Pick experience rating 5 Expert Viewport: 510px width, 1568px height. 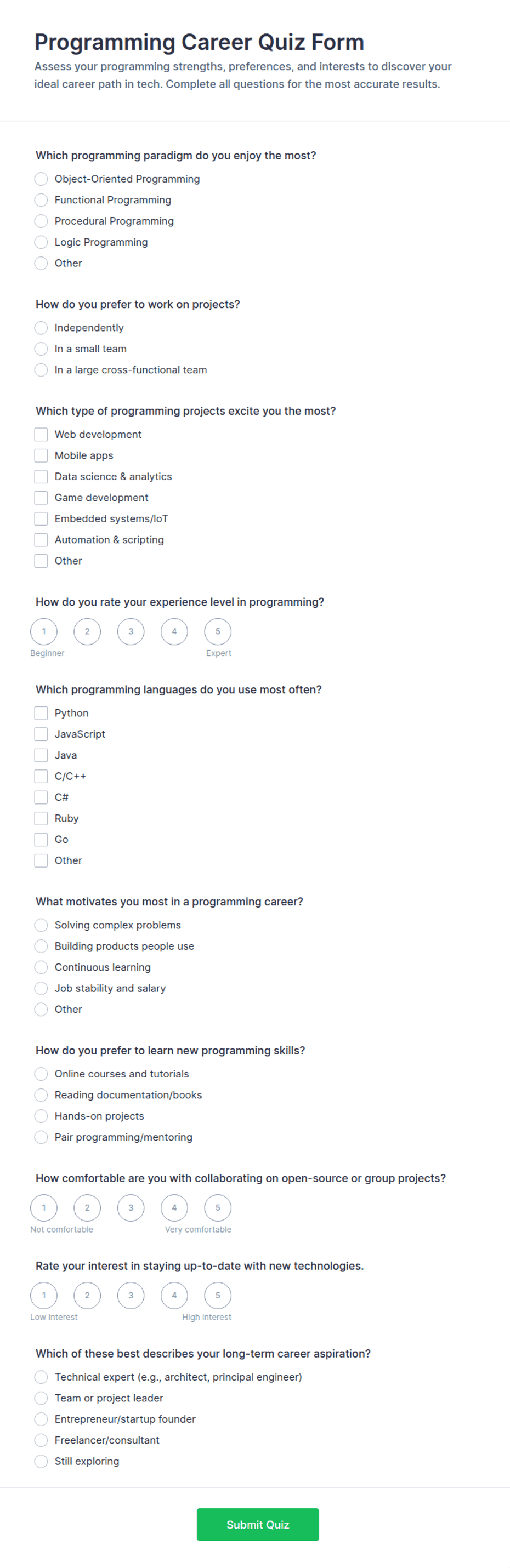pyautogui.click(x=218, y=632)
